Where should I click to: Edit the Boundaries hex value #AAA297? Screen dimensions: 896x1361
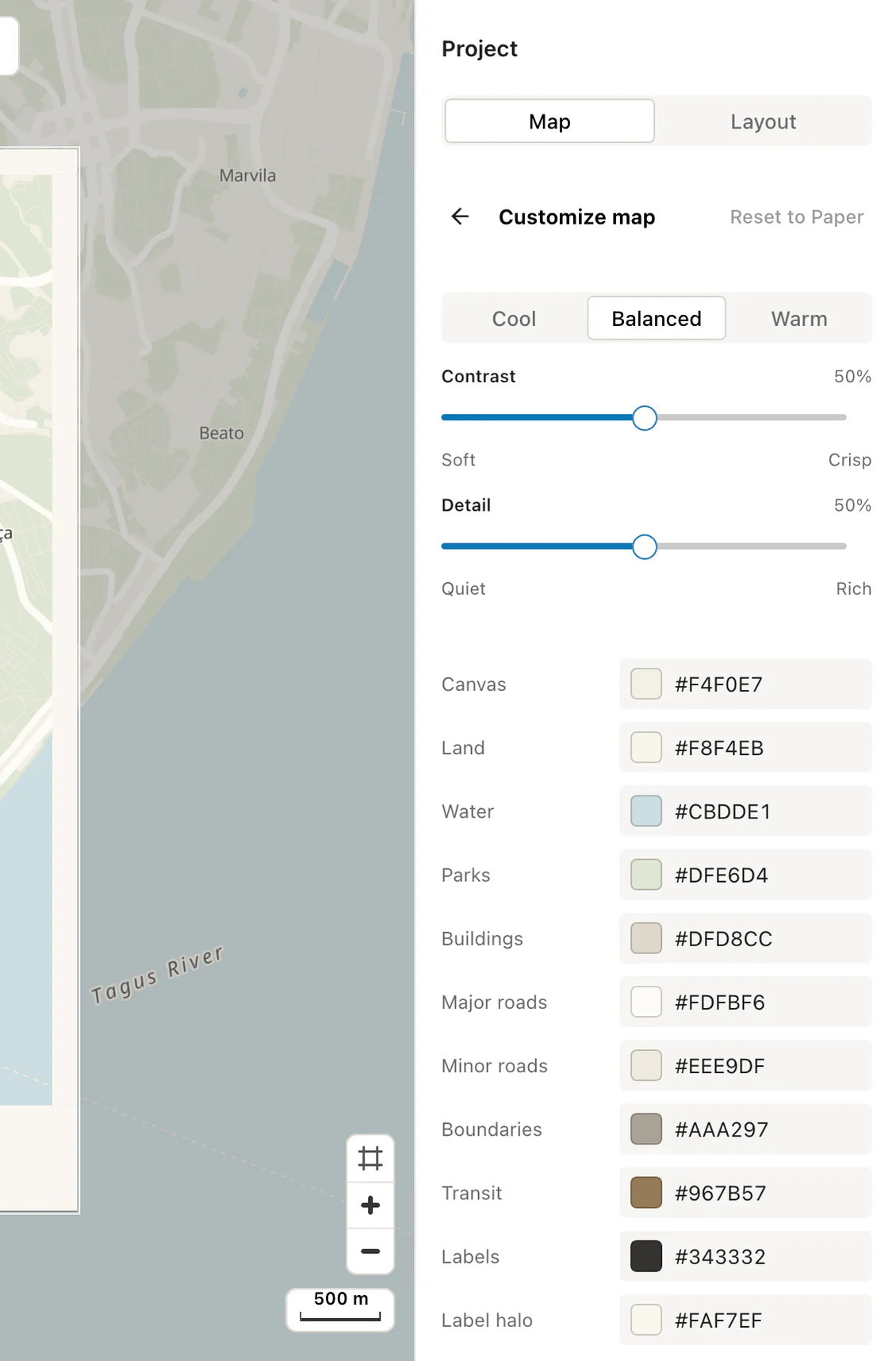pyautogui.click(x=722, y=1129)
